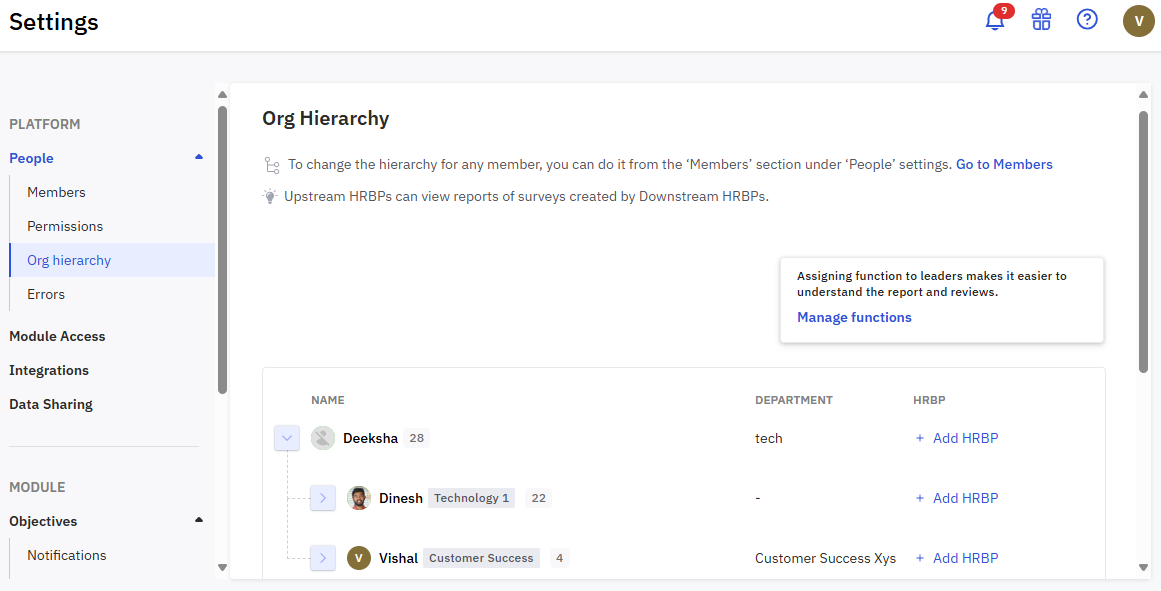Open the notifications bell icon

(995, 20)
